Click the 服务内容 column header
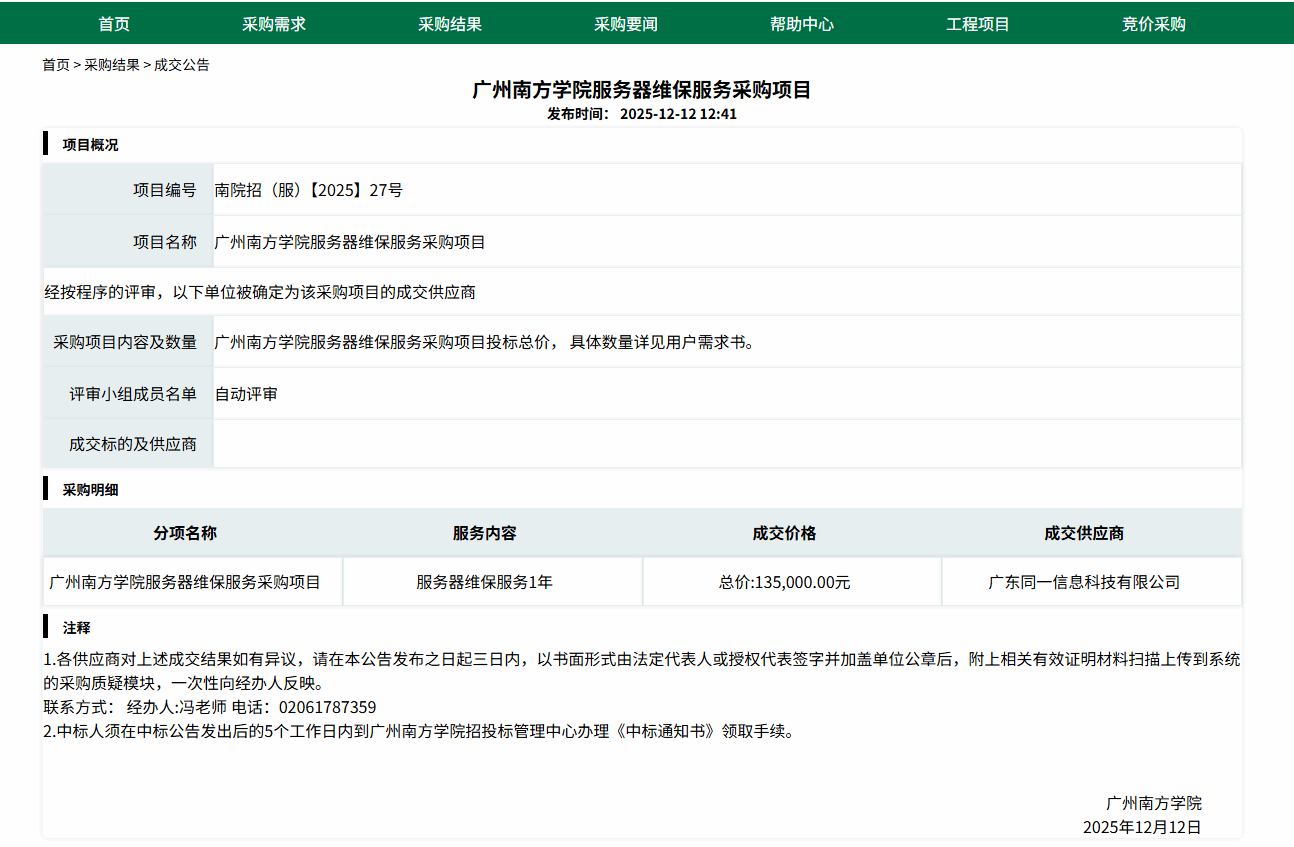 coord(484,533)
